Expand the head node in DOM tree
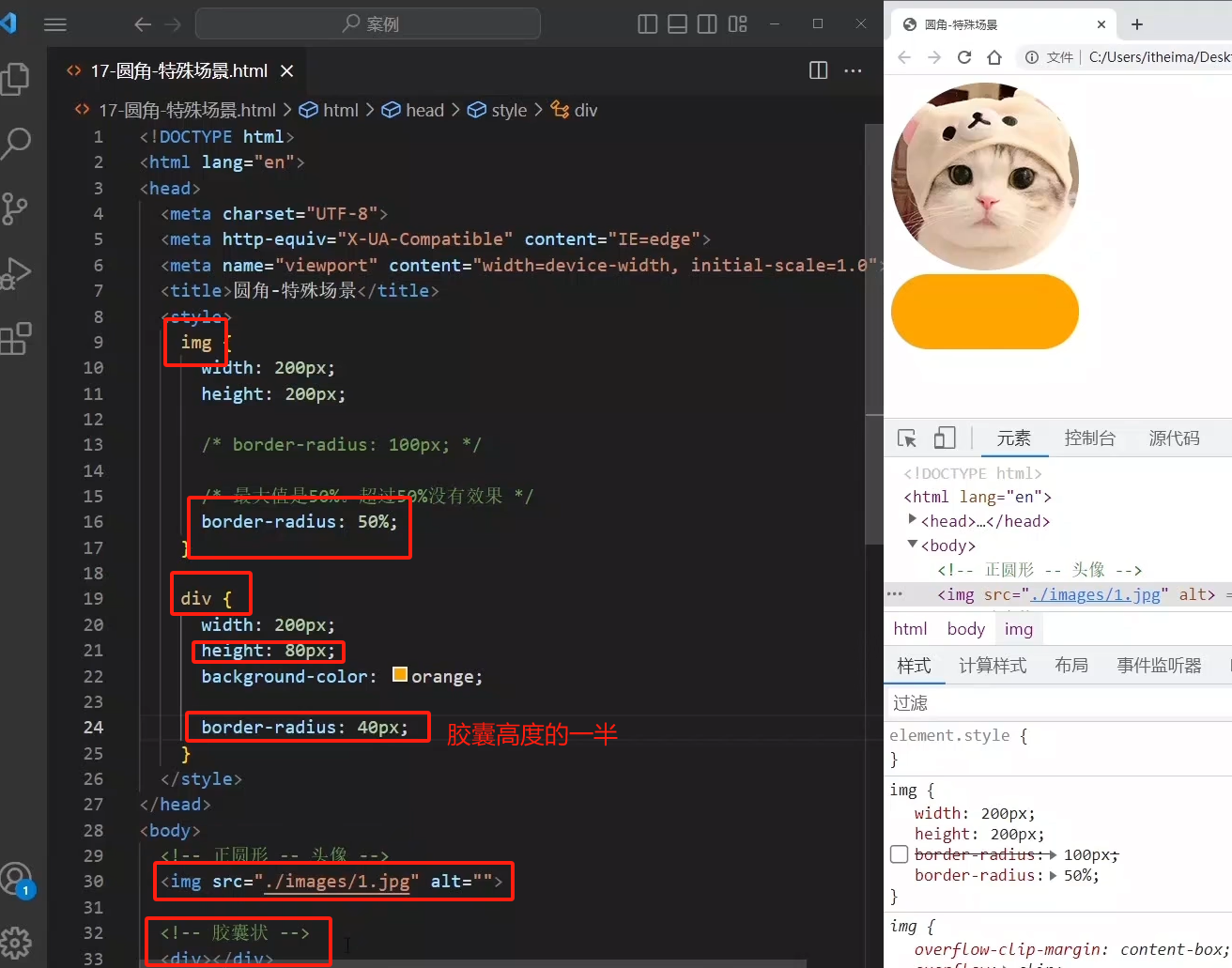 tap(912, 520)
